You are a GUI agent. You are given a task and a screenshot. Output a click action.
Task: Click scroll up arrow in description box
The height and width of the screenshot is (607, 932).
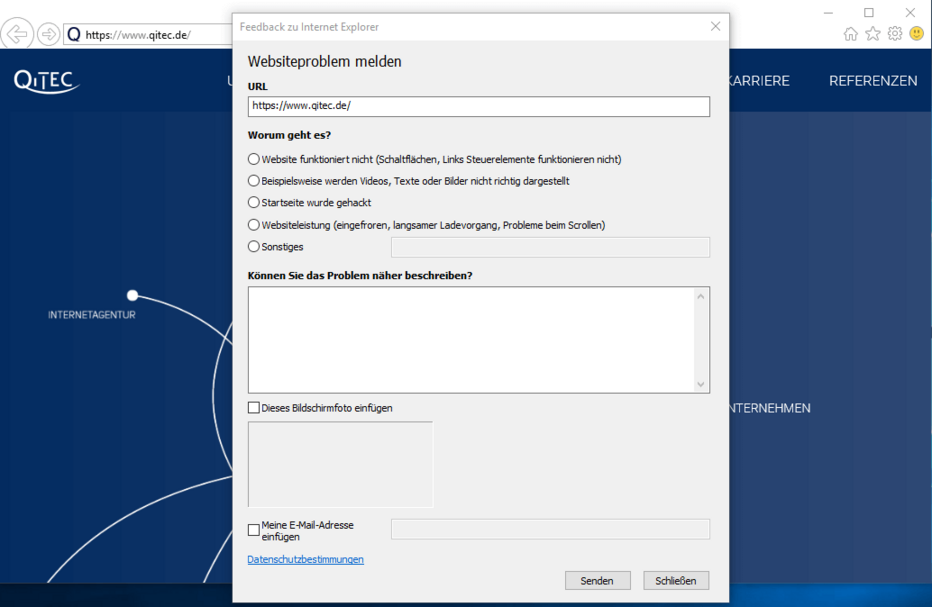click(701, 296)
